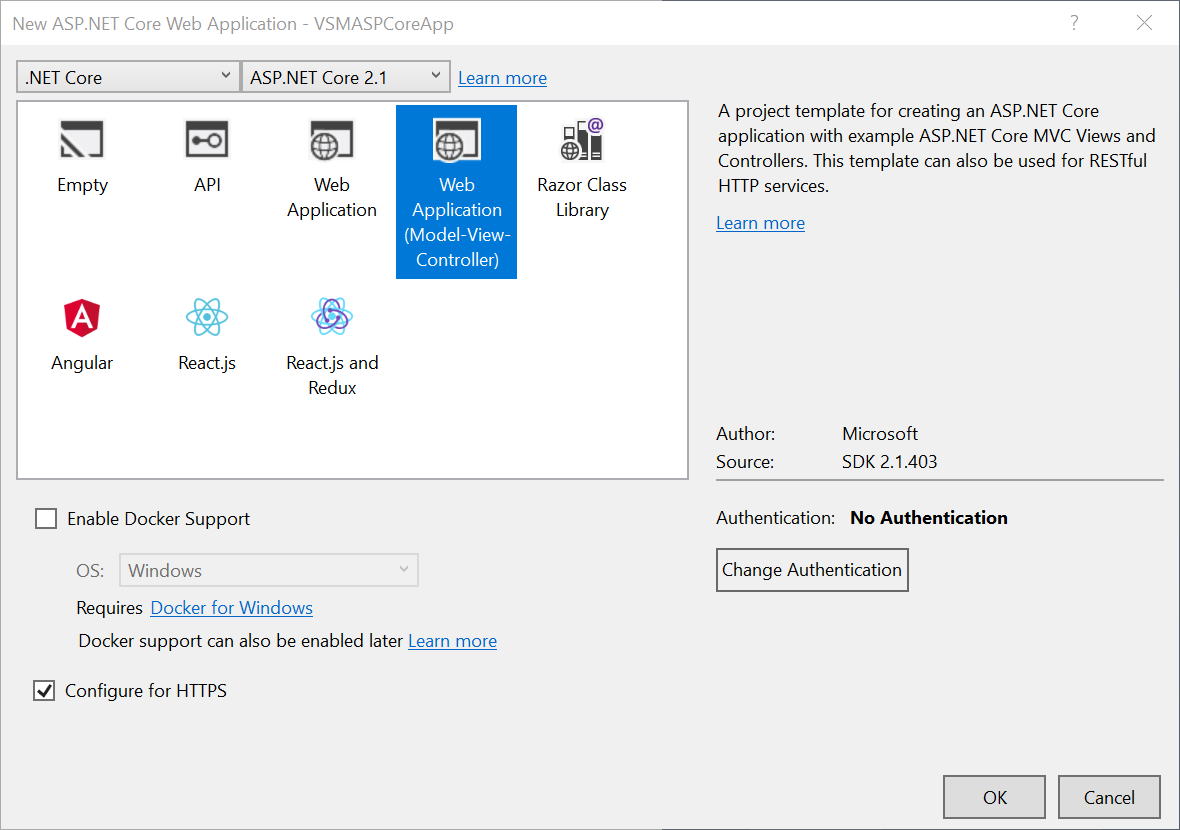
Task: Open Learn more link beside version dropdown
Action: point(502,78)
